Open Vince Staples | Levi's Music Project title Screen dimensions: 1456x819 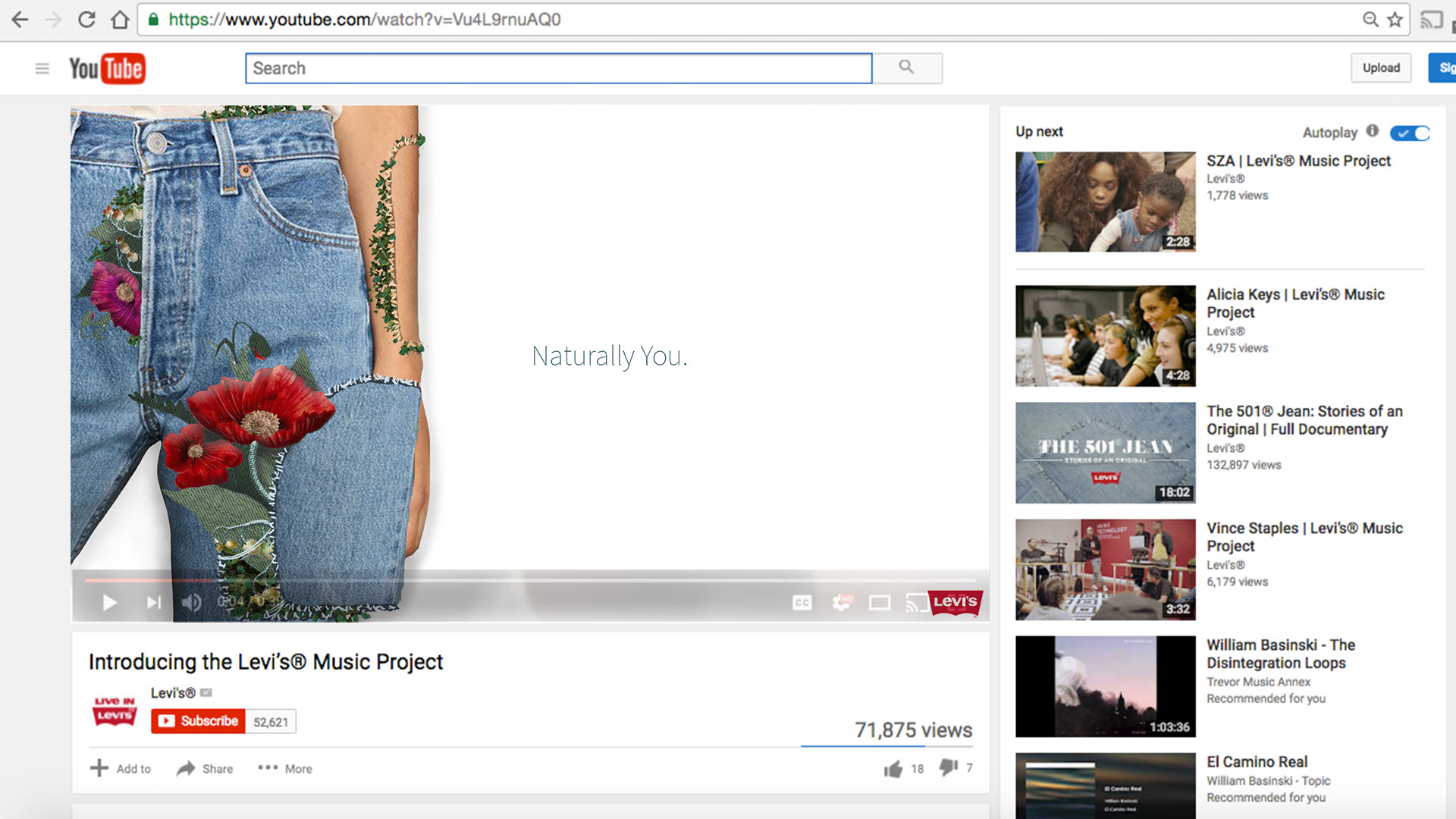click(x=1304, y=537)
